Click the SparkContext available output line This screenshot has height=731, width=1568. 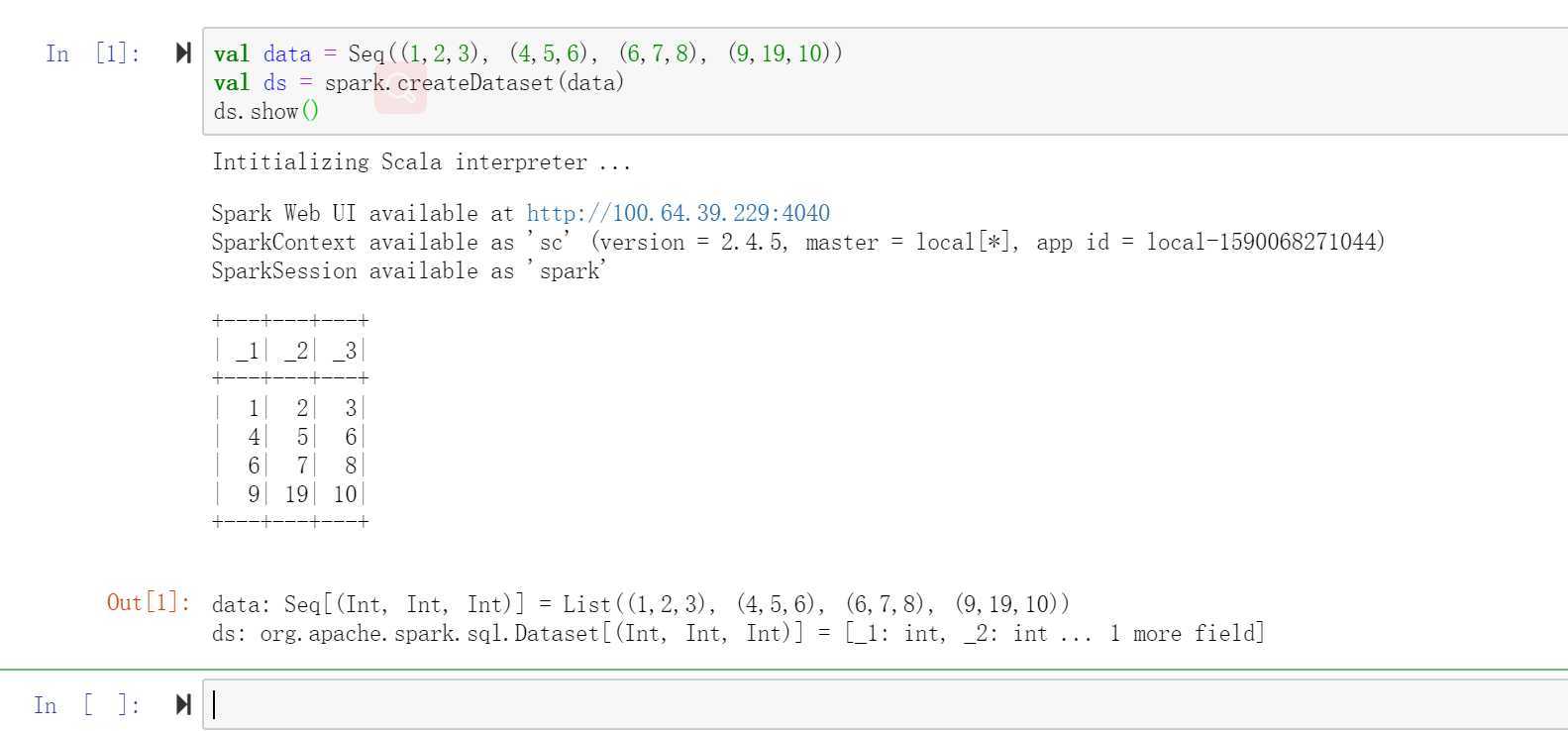[797, 242]
